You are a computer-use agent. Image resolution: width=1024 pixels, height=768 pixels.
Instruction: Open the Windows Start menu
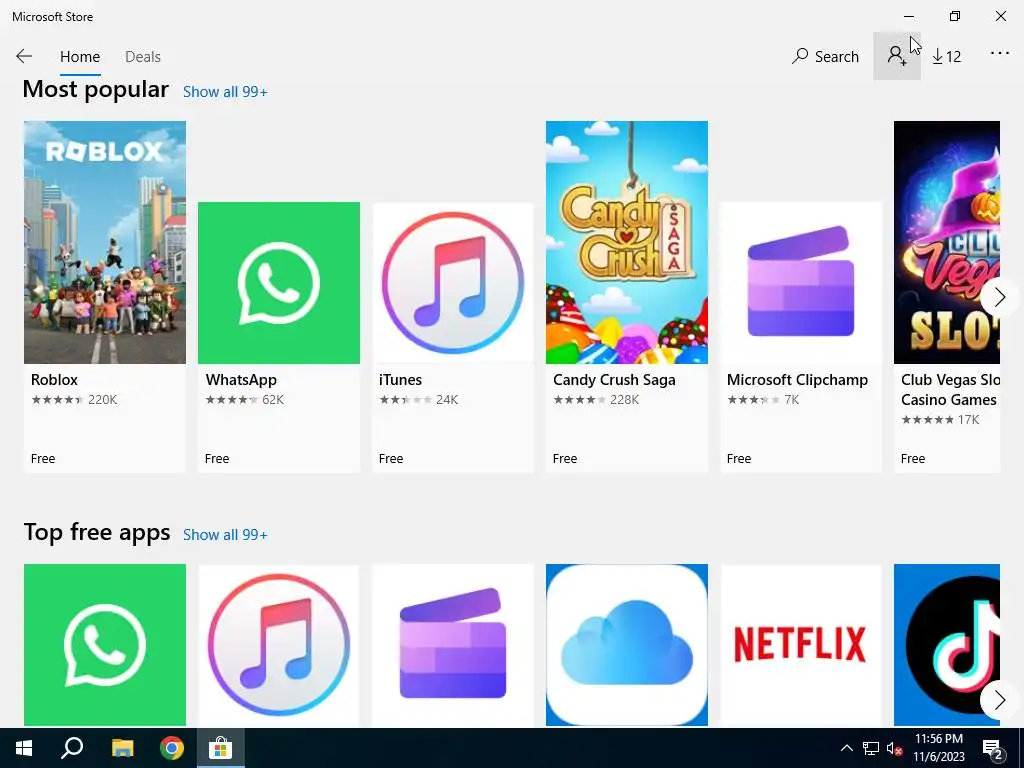click(24, 748)
